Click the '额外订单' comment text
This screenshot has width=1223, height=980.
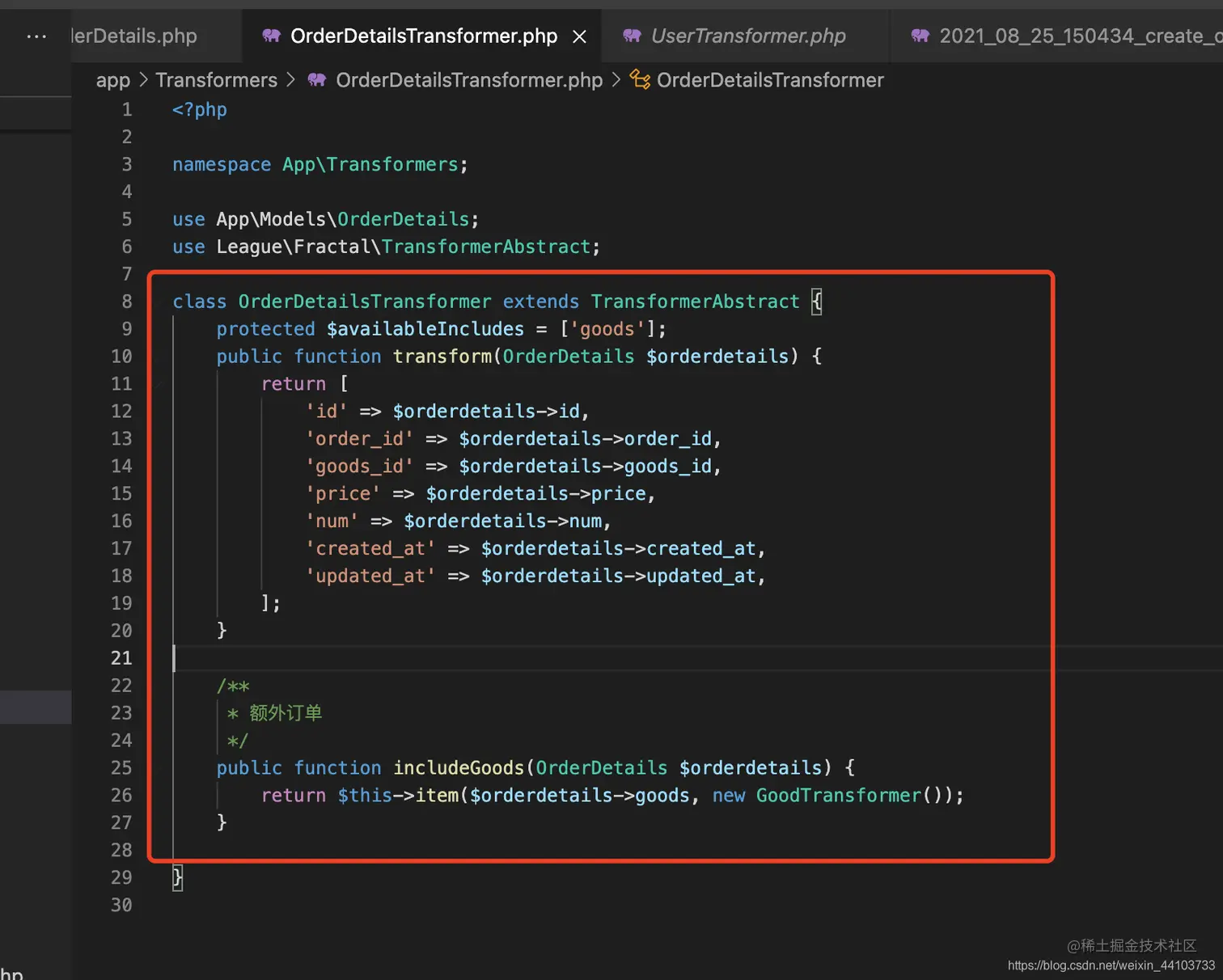click(286, 713)
